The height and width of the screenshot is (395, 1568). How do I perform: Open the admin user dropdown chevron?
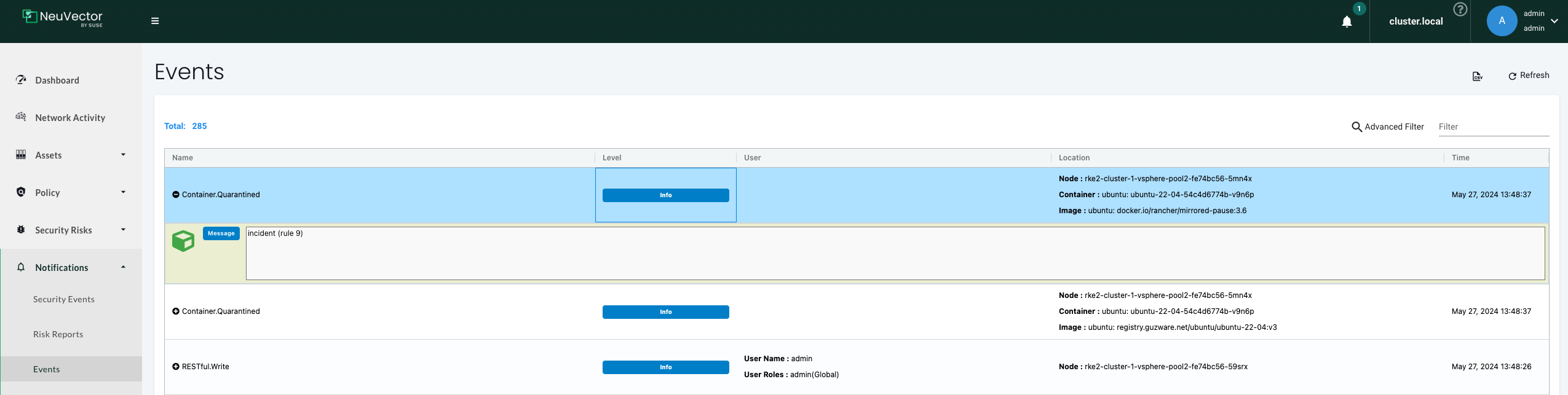[x=1554, y=21]
